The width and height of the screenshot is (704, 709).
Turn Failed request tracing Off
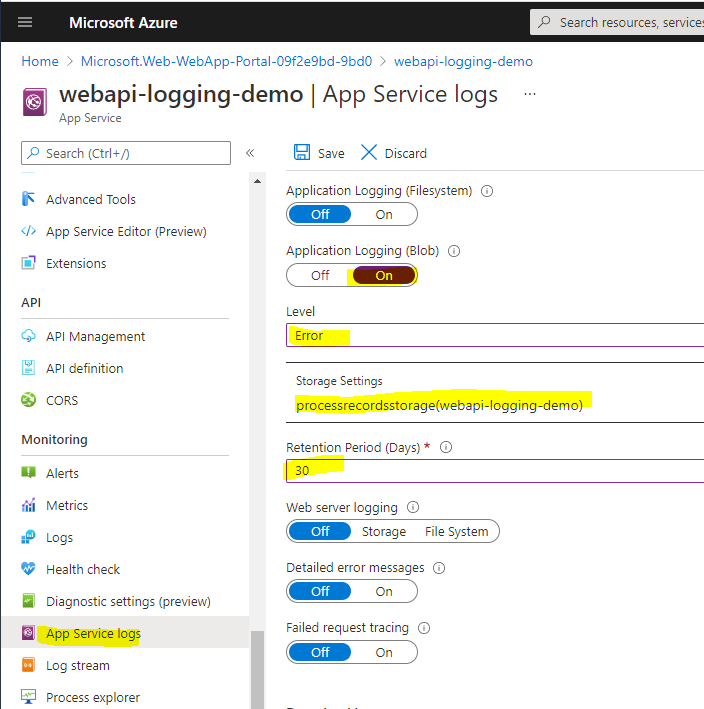320,652
